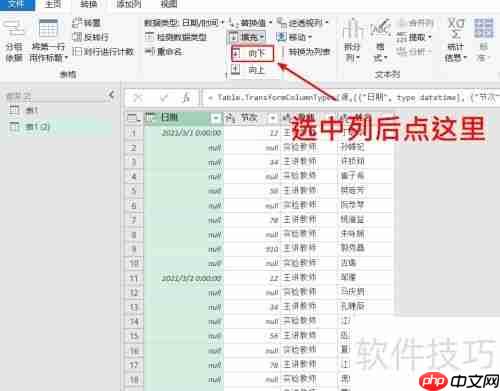The width and height of the screenshot is (500, 391).
Task: Click name cell in row 2
Action: coord(365,147)
